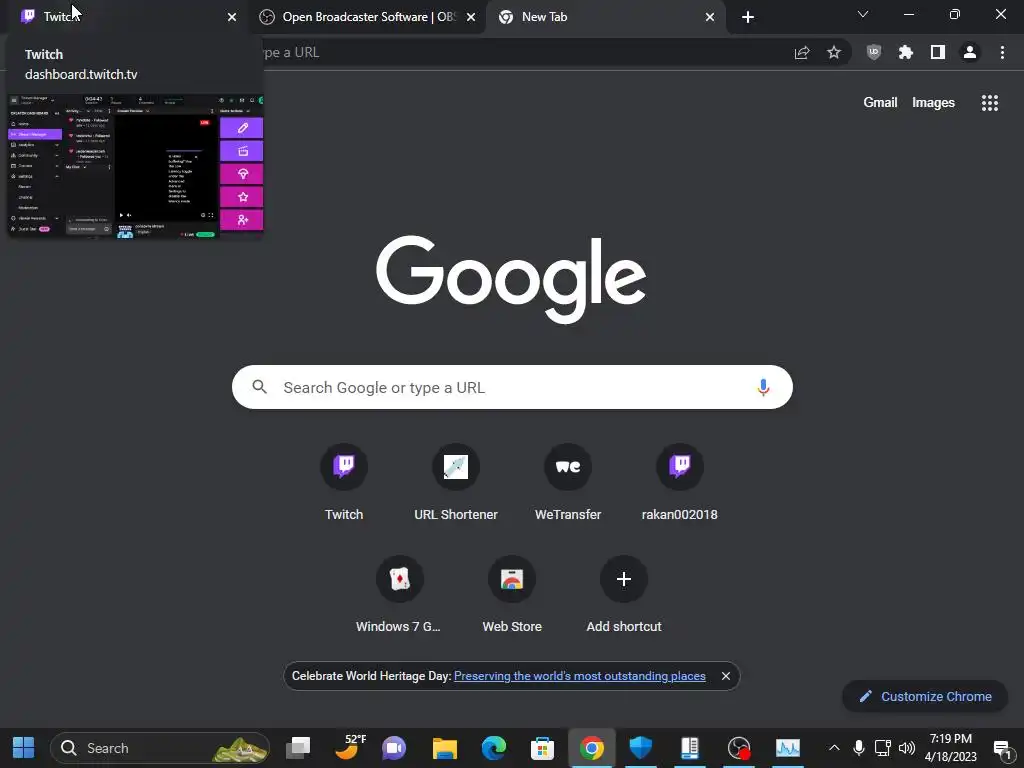Open the Extensions puzzle piece menu
Viewport: 1024px width, 768px height.
click(906, 53)
